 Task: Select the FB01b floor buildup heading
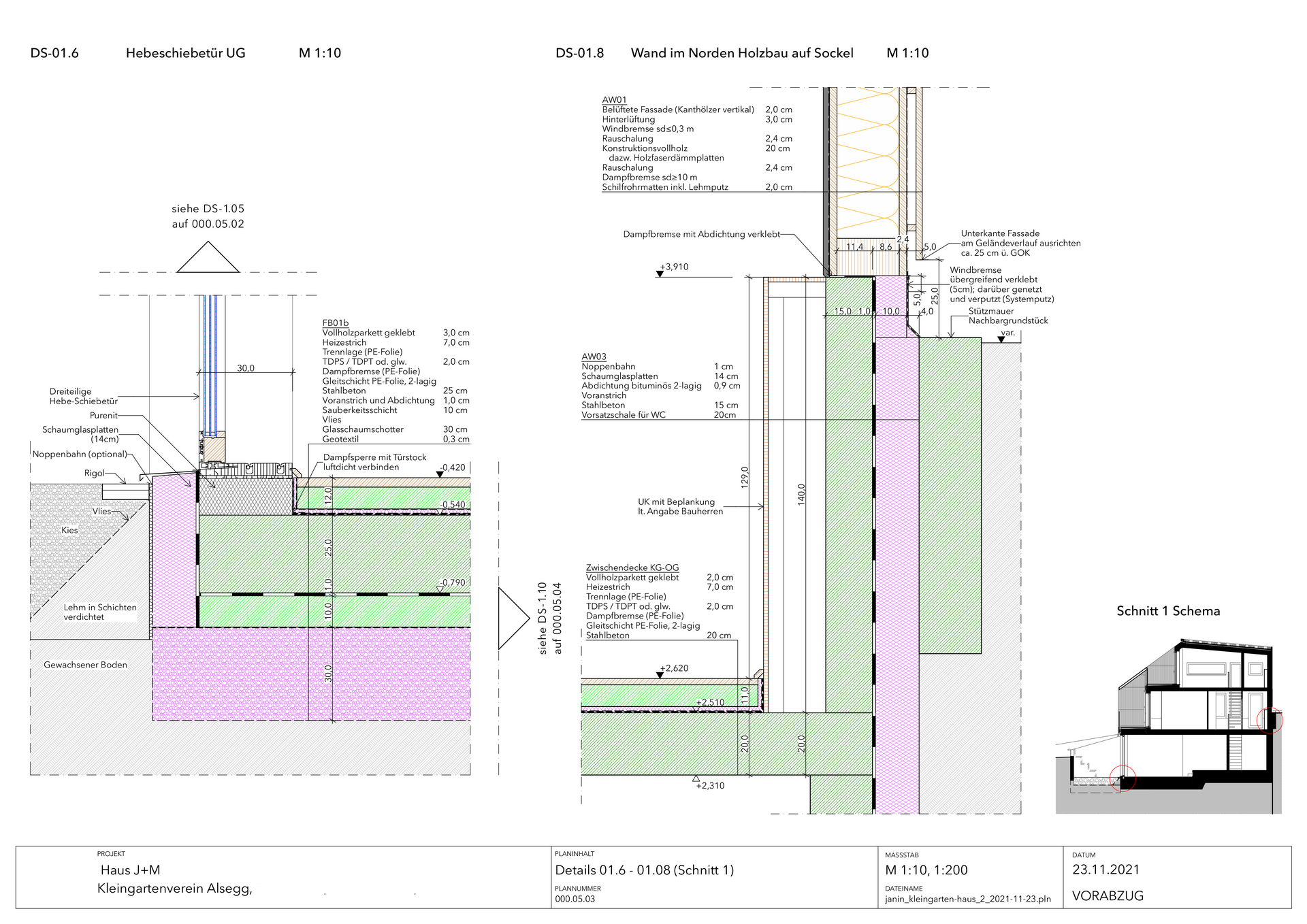(x=335, y=323)
